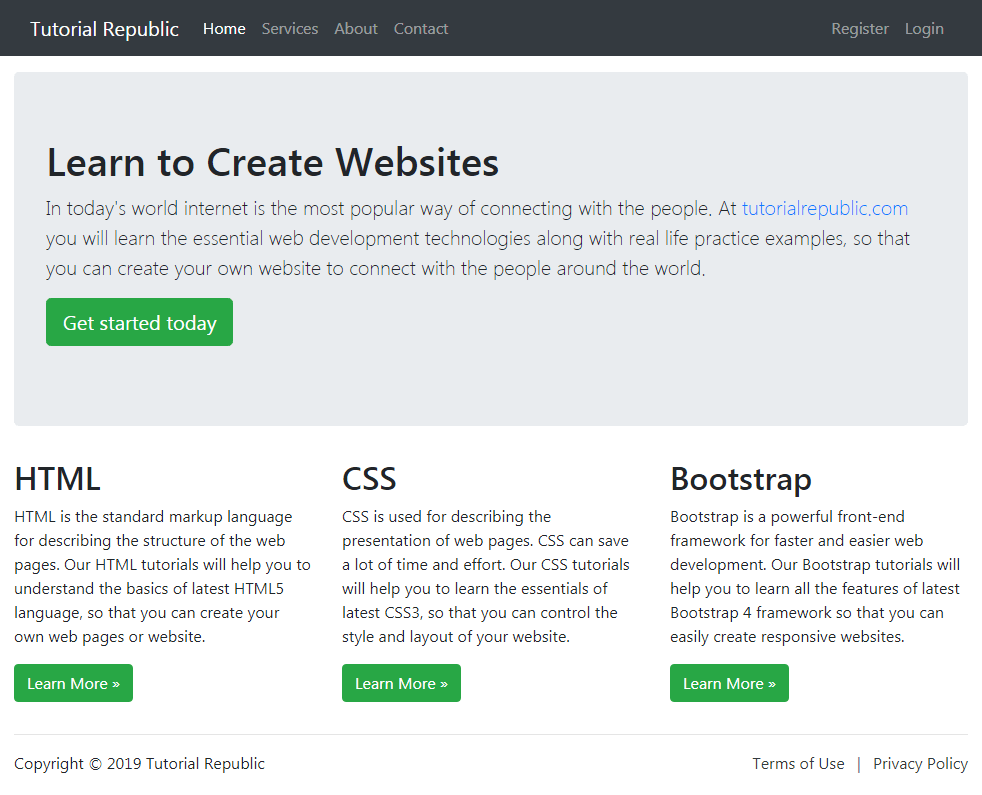
Task: Click Learn More under the Bootstrap section
Action: pos(729,683)
